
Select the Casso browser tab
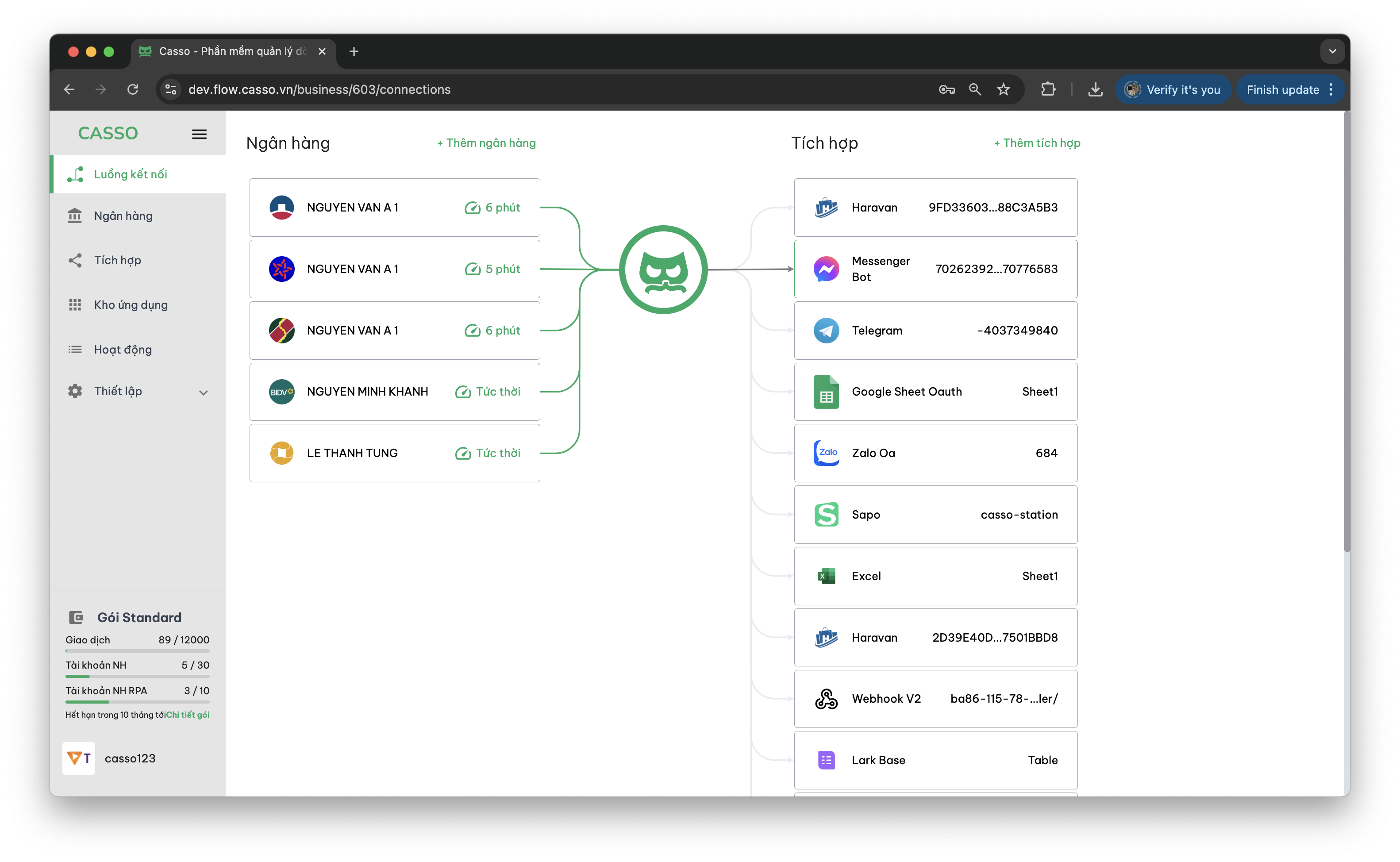click(x=234, y=51)
